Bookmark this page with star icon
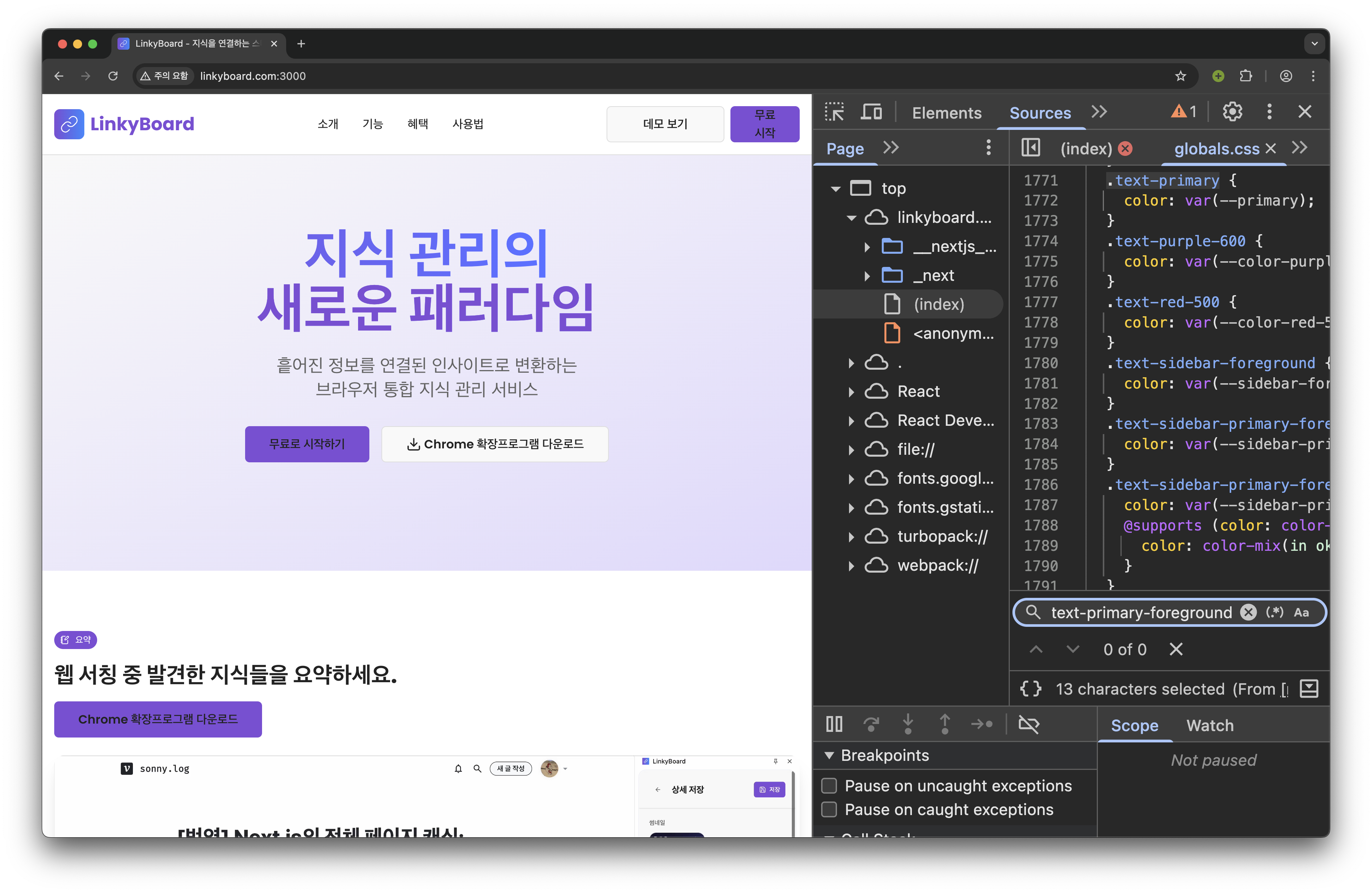1372x893 pixels. point(1180,76)
